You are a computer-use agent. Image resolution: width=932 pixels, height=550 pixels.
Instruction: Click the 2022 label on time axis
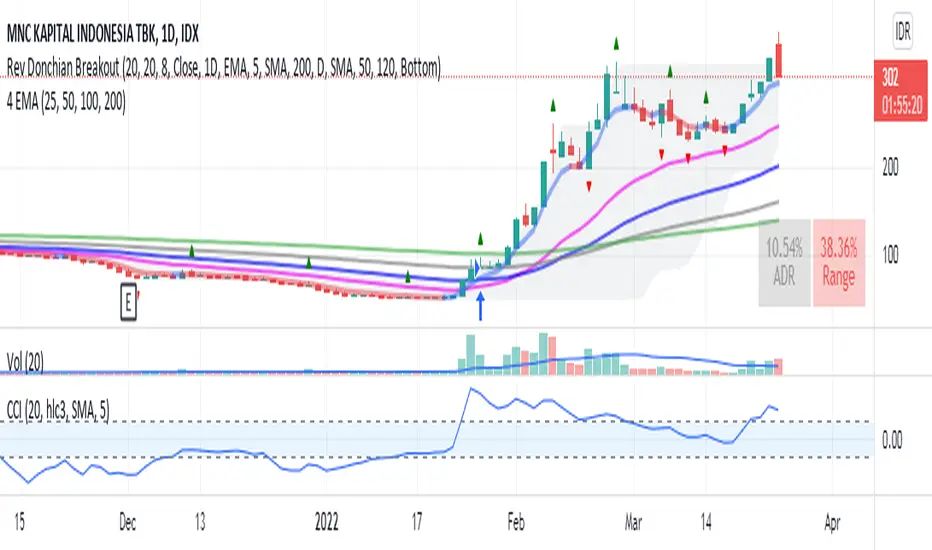coord(326,522)
